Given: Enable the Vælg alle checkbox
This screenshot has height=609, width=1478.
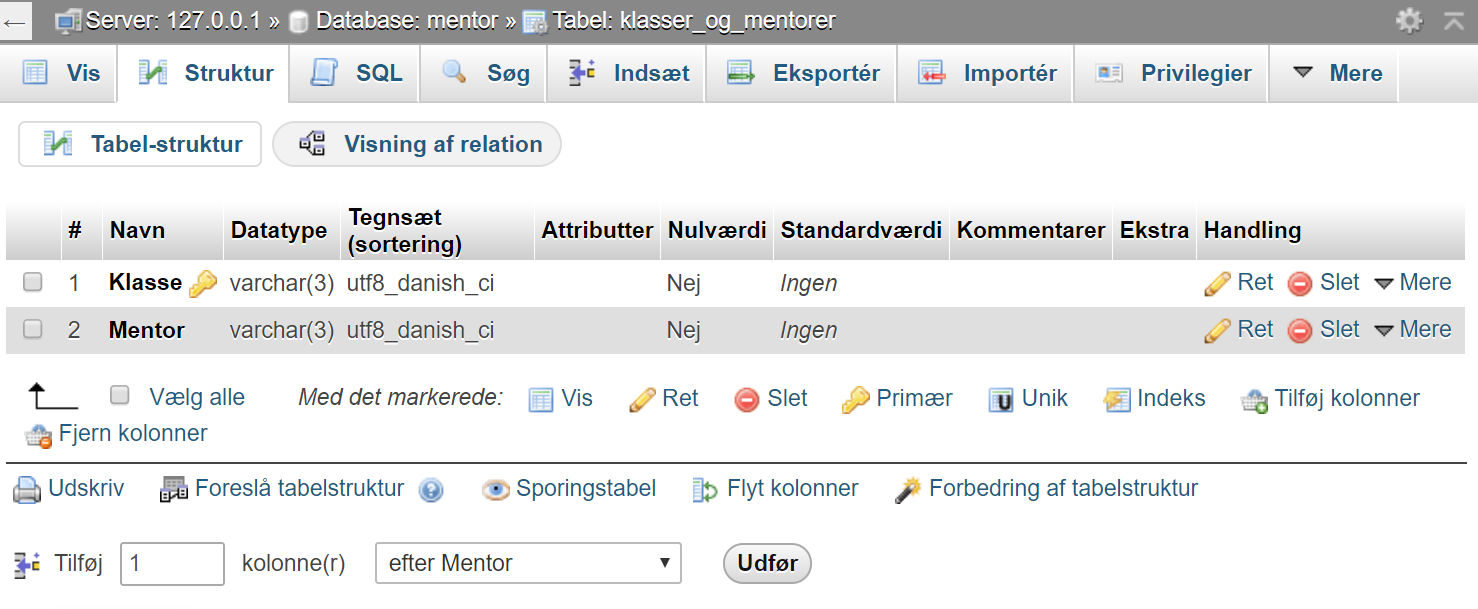Looking at the screenshot, I should click(120, 395).
